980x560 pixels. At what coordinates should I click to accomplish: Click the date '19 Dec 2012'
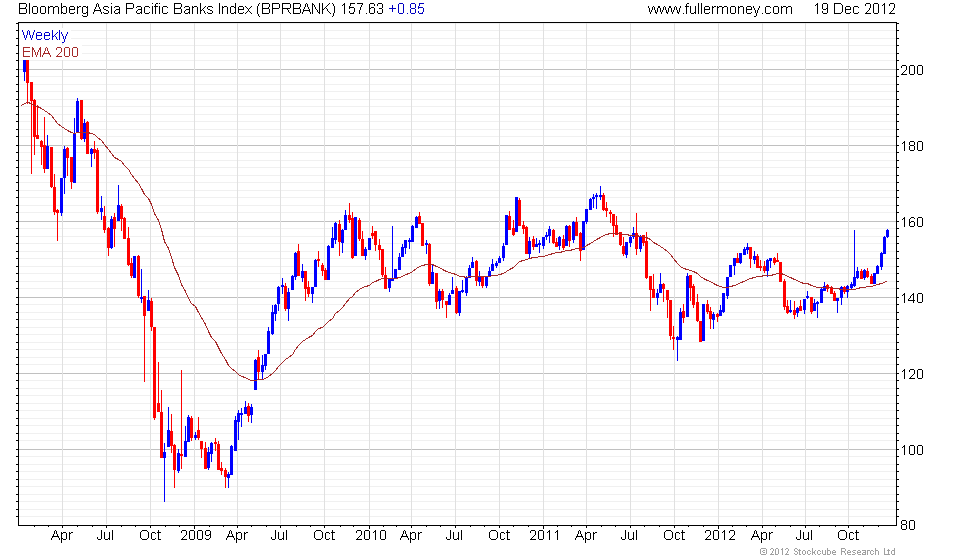click(854, 9)
